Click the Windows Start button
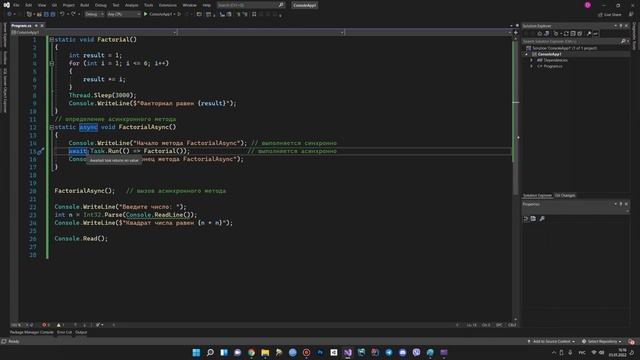 pyautogui.click(x=196, y=352)
